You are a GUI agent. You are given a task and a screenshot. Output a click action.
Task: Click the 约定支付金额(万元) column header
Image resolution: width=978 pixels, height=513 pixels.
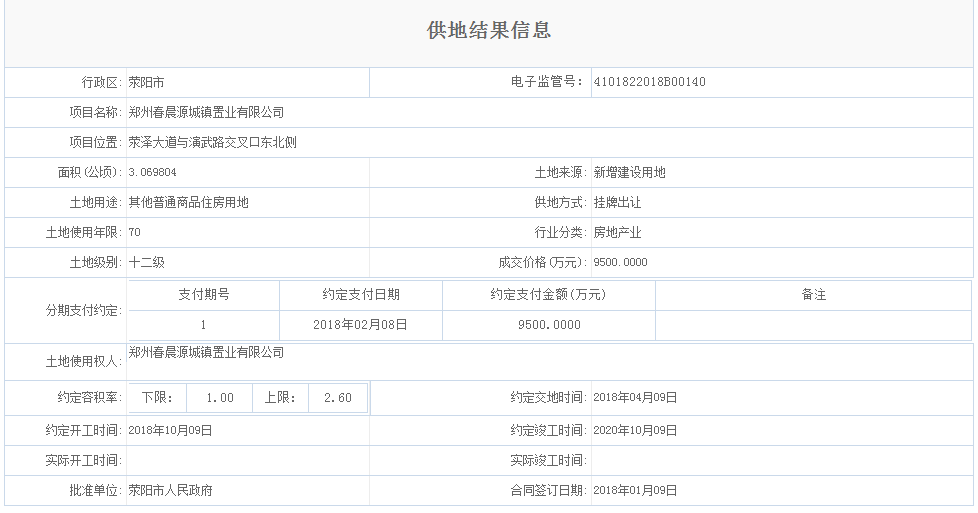tap(548, 295)
